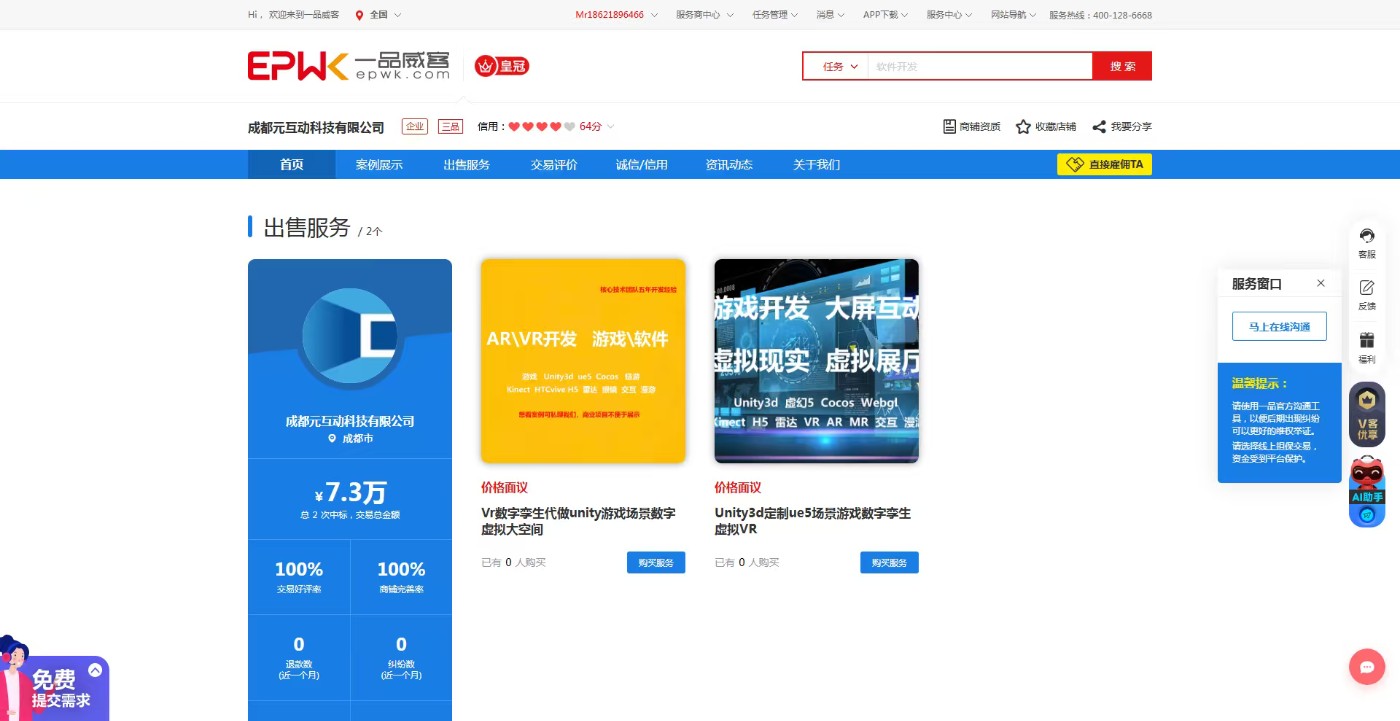Open the Vr数字孪生代做unity游戏场景 service title
The height and width of the screenshot is (721, 1400).
coord(578,521)
